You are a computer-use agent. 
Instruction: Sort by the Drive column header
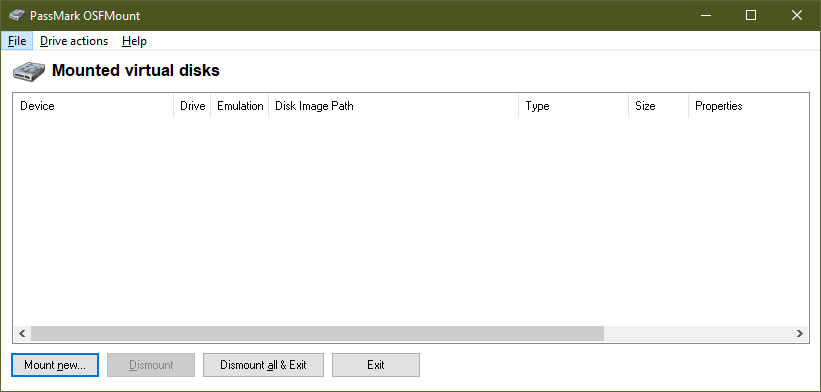point(192,106)
